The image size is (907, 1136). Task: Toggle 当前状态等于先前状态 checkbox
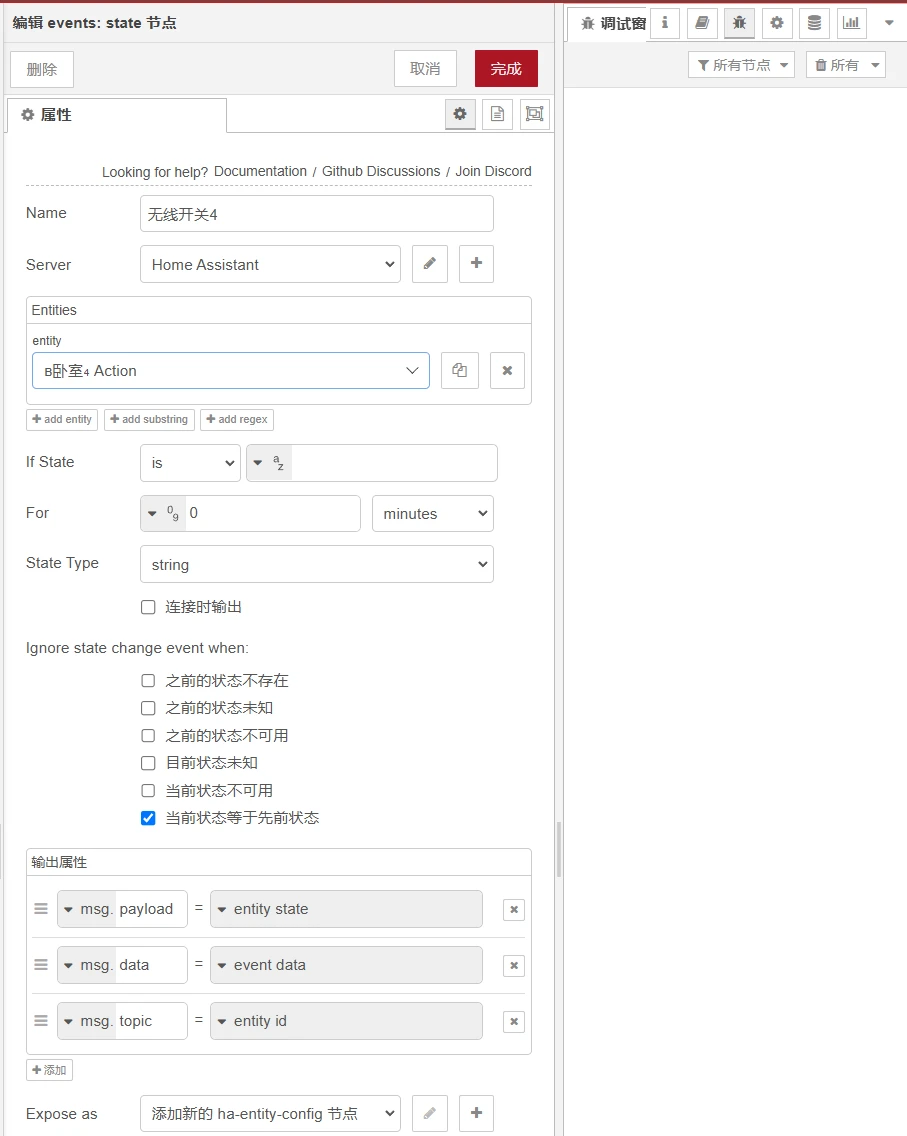point(149,818)
